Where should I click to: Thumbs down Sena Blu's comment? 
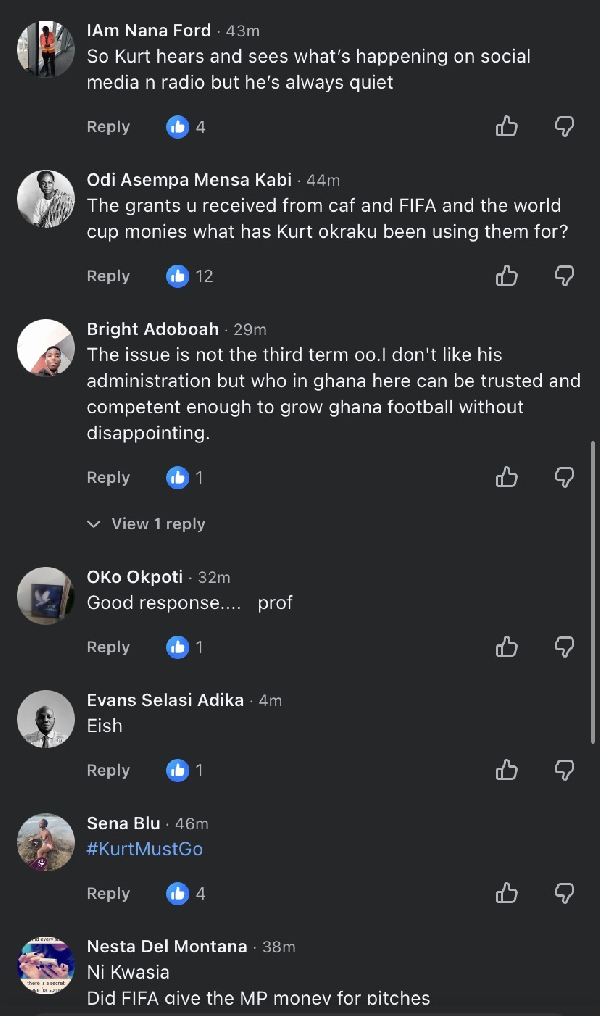[564, 894]
